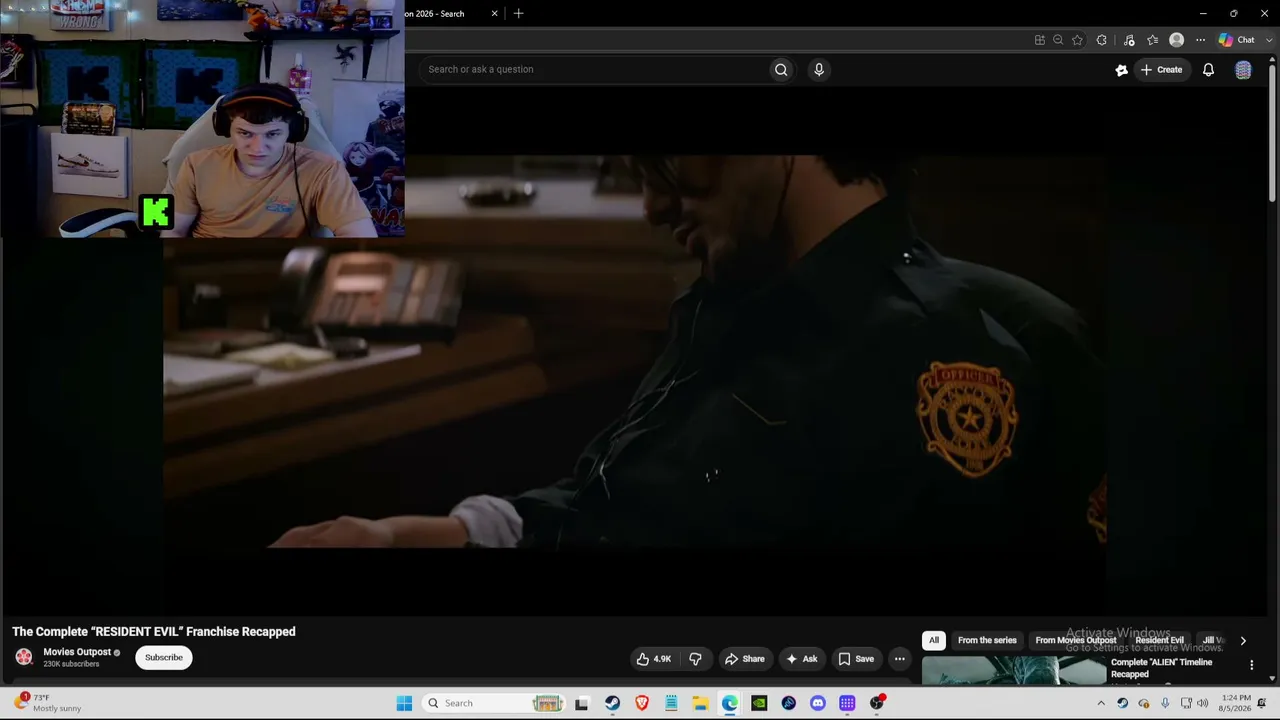The height and width of the screenshot is (720, 1280).
Task: Open the Edge profile avatar
Action: [x=1177, y=40]
